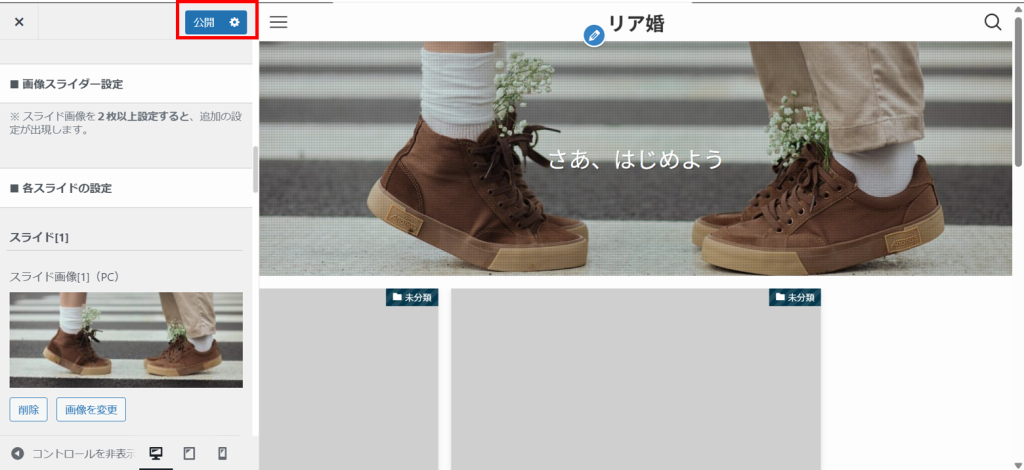Select the slide image [1] thumbnail
Viewport: 1024px width, 470px height.
click(x=126, y=340)
